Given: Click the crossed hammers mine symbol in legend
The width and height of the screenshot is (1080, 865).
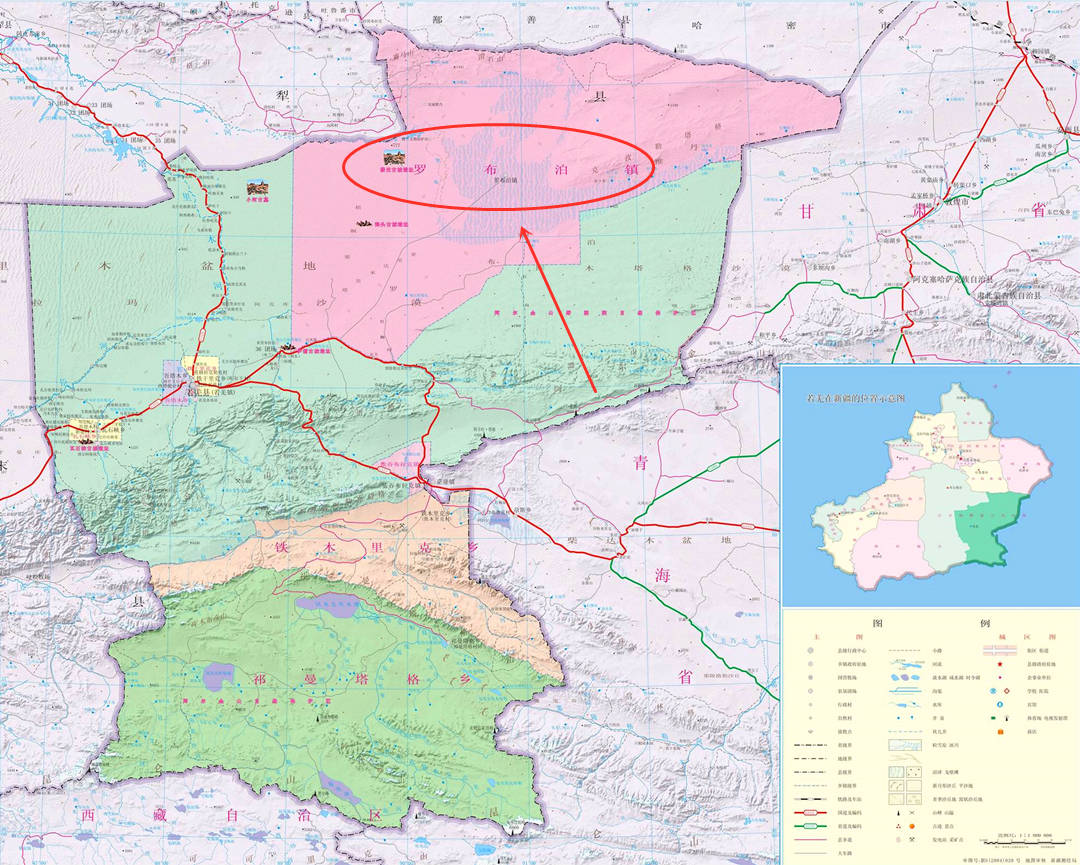Looking at the screenshot, I should [x=912, y=840].
